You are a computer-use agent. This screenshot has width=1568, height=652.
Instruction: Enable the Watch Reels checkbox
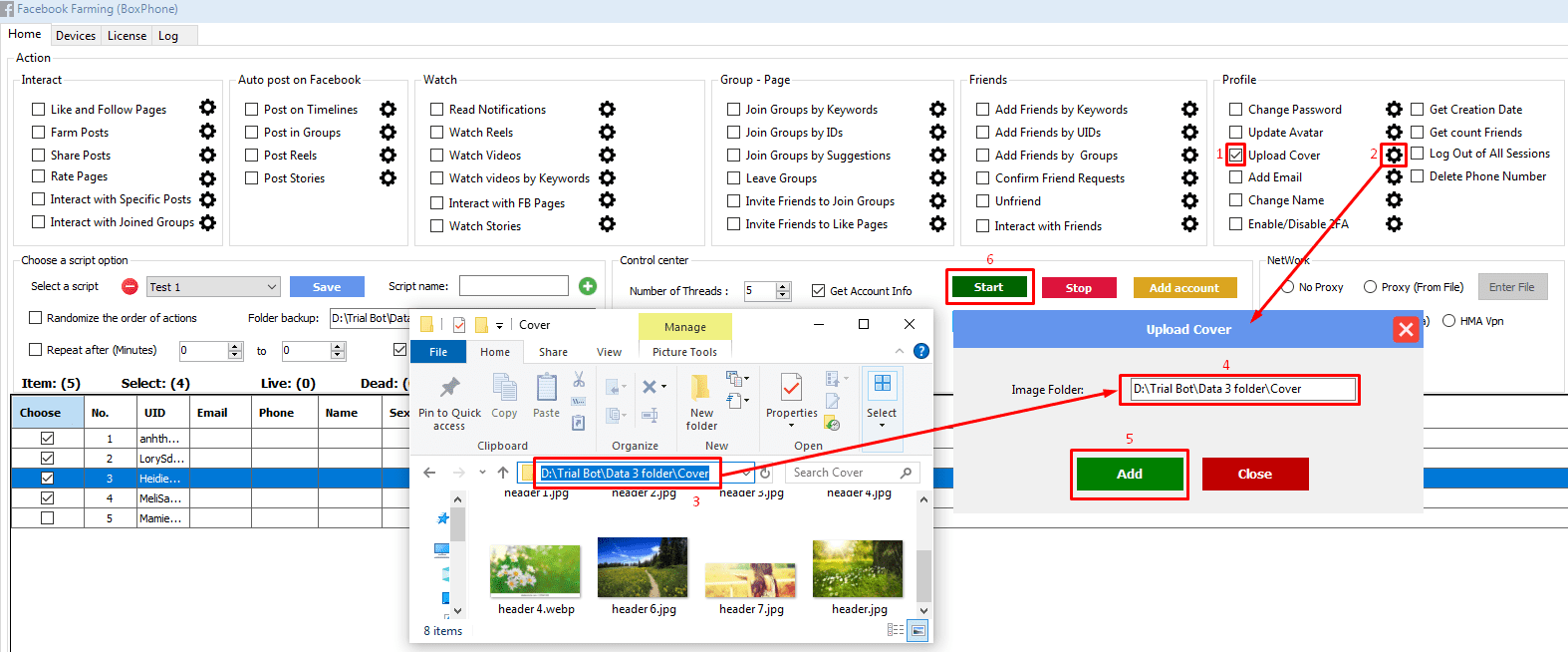coord(436,133)
